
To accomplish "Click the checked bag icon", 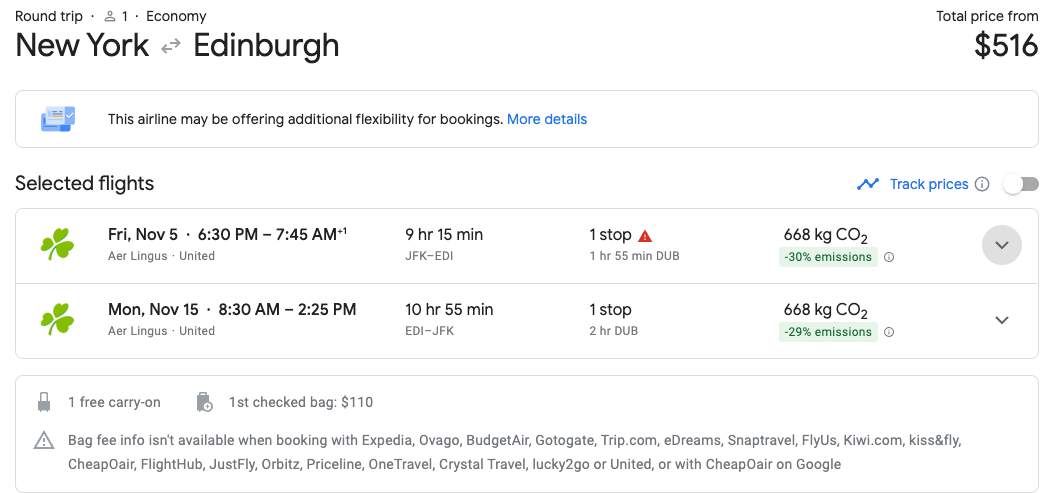I will (x=204, y=402).
